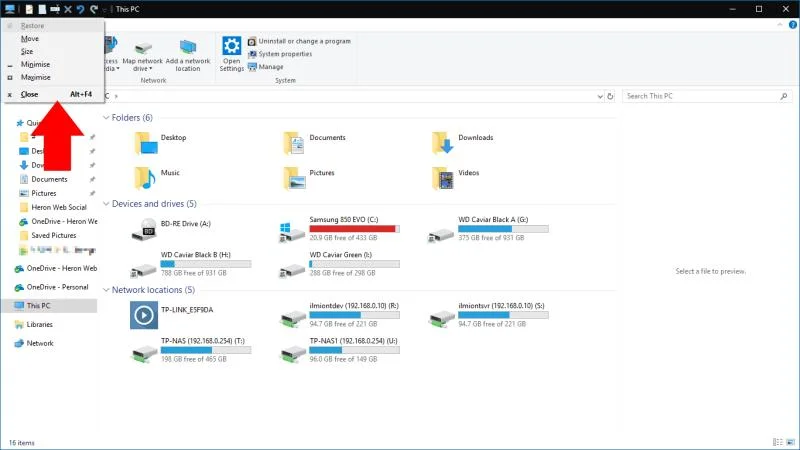Collapse the Network locations (5) group
The width and height of the screenshot is (800, 450).
[106, 290]
